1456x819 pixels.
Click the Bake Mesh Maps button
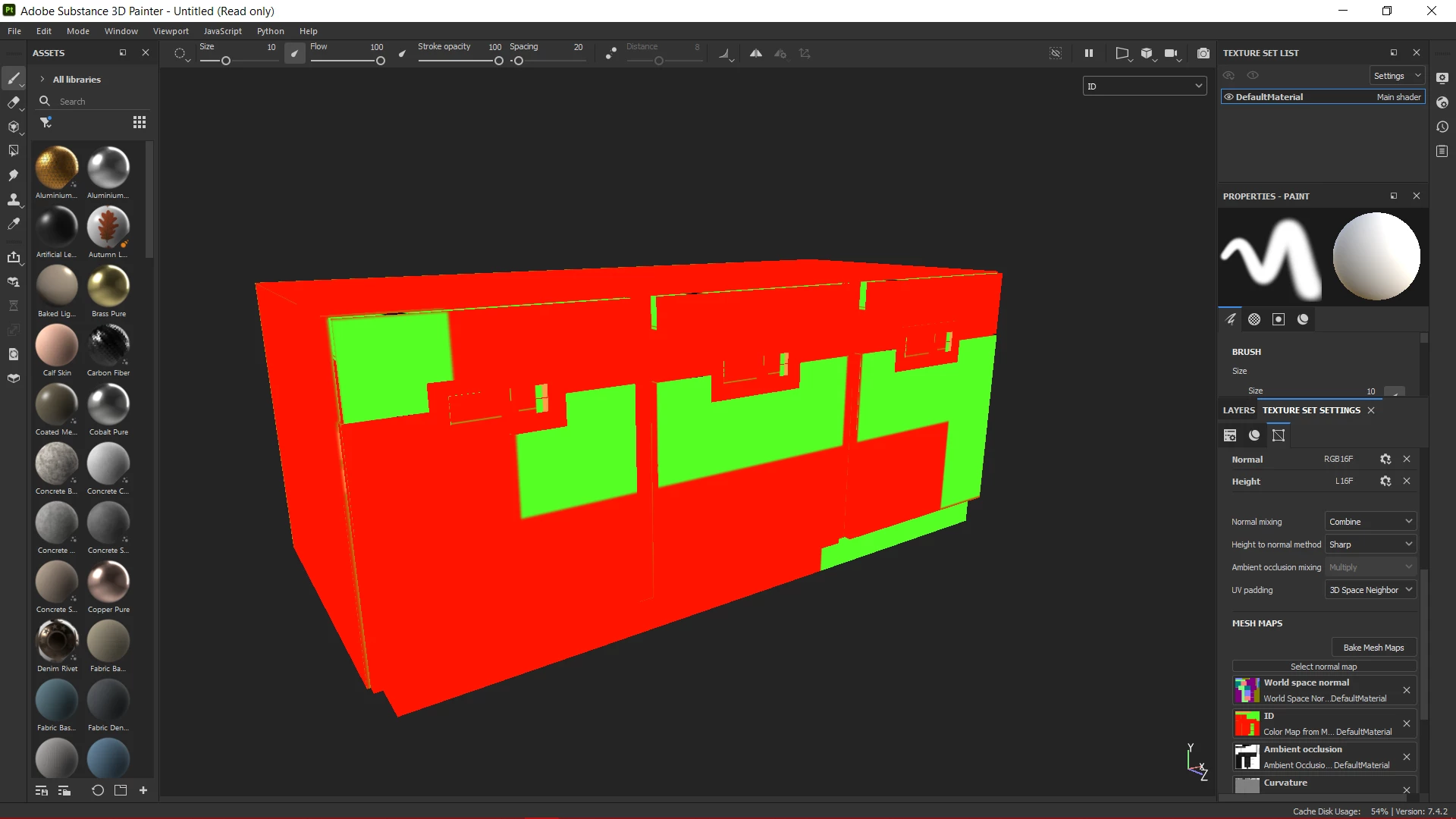(1373, 648)
